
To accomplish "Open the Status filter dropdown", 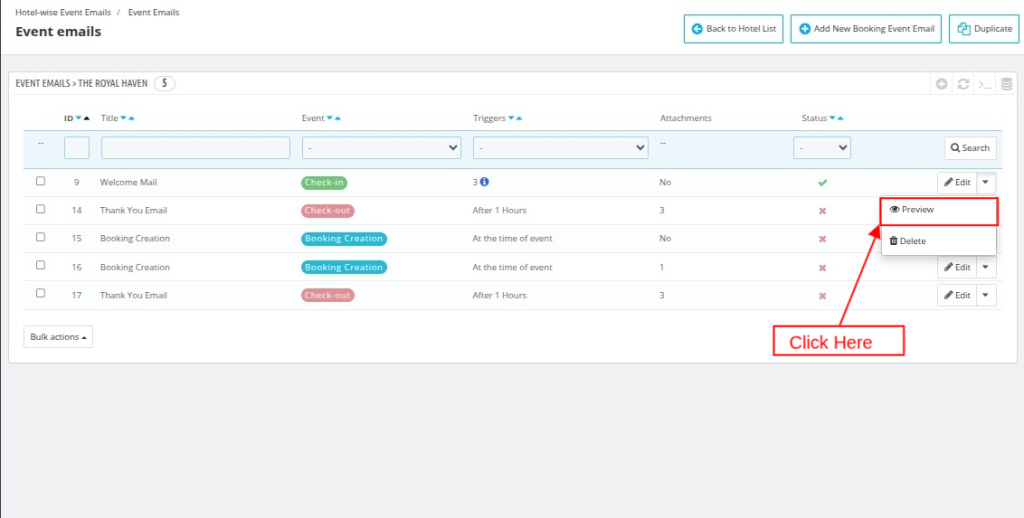I will click(x=822, y=148).
